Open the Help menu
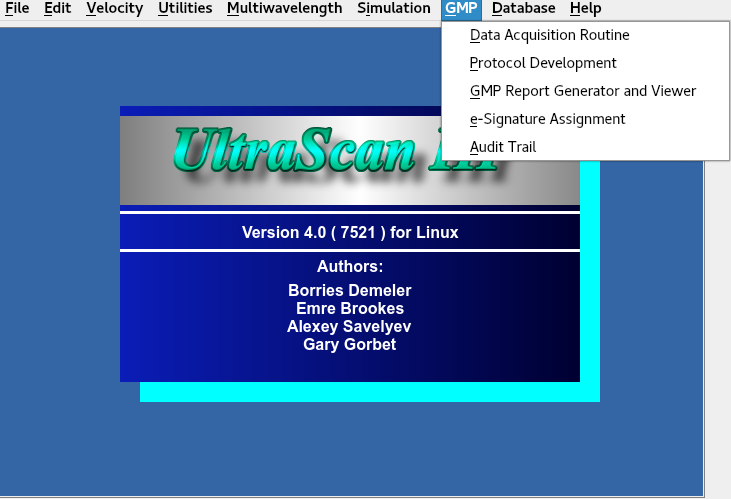Screen dimensions: 731x499 click(x=585, y=9)
